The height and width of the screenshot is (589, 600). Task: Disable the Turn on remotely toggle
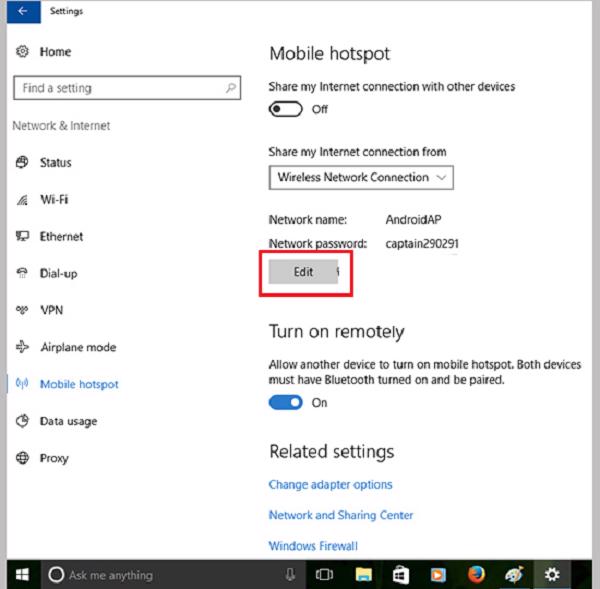(x=286, y=403)
